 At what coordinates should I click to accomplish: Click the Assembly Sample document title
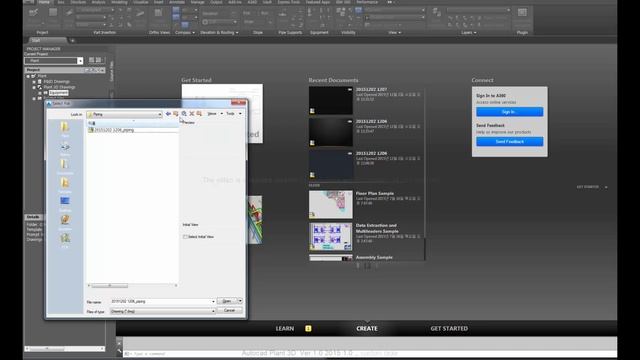[x=374, y=258]
